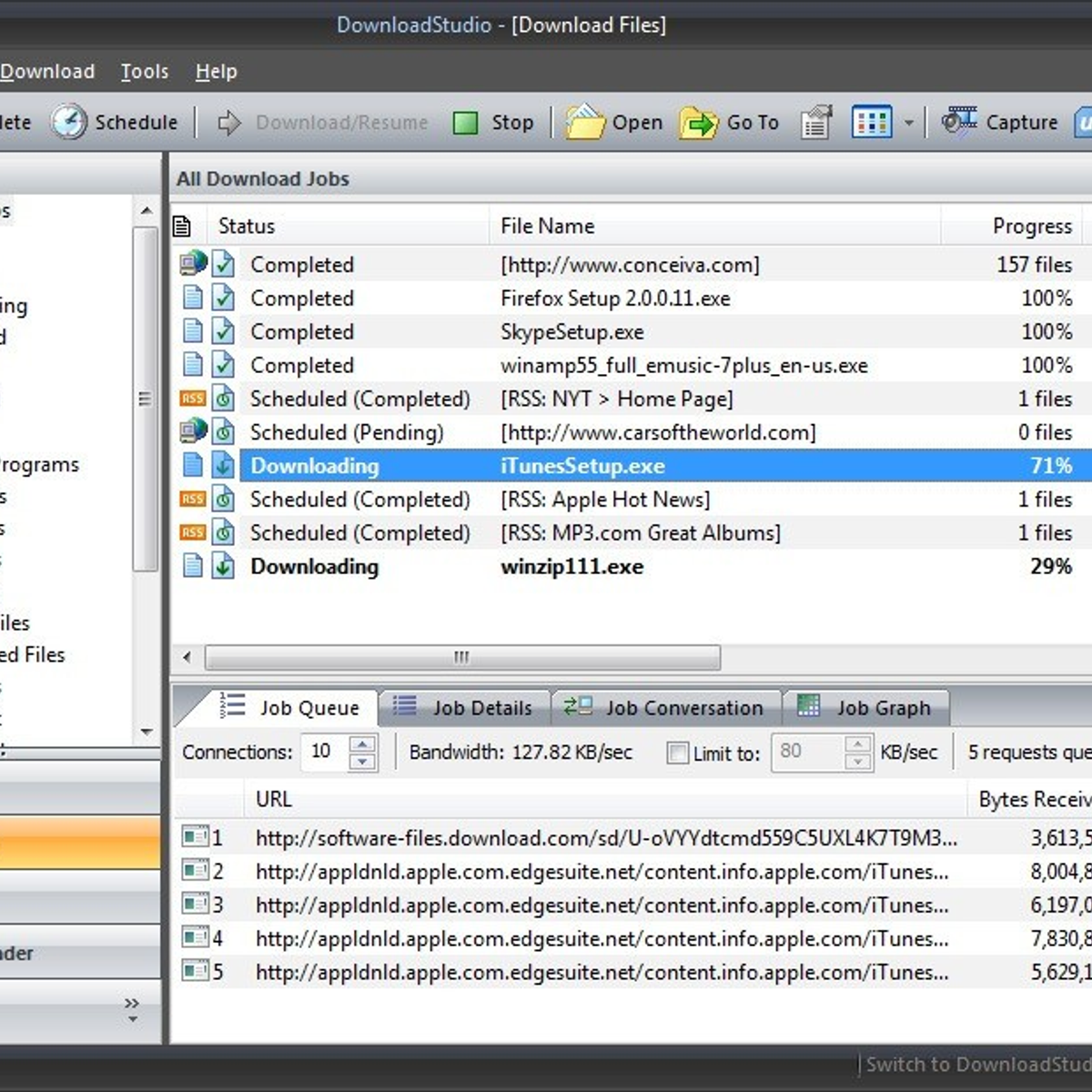This screenshot has width=1092, height=1092.
Task: Click the connection icon for request 3
Action: coord(195,903)
